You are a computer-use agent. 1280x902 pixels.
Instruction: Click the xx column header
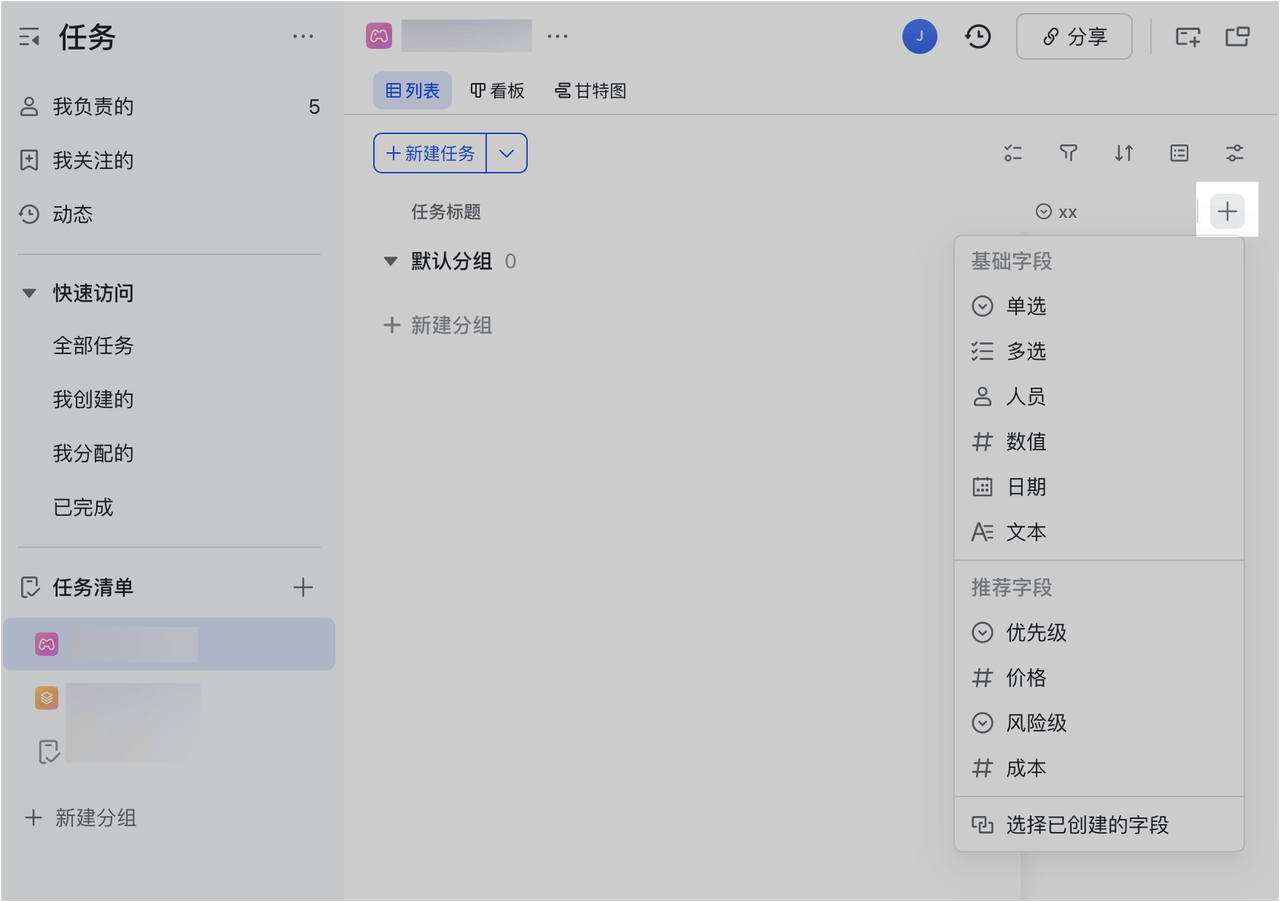pyautogui.click(x=1057, y=212)
